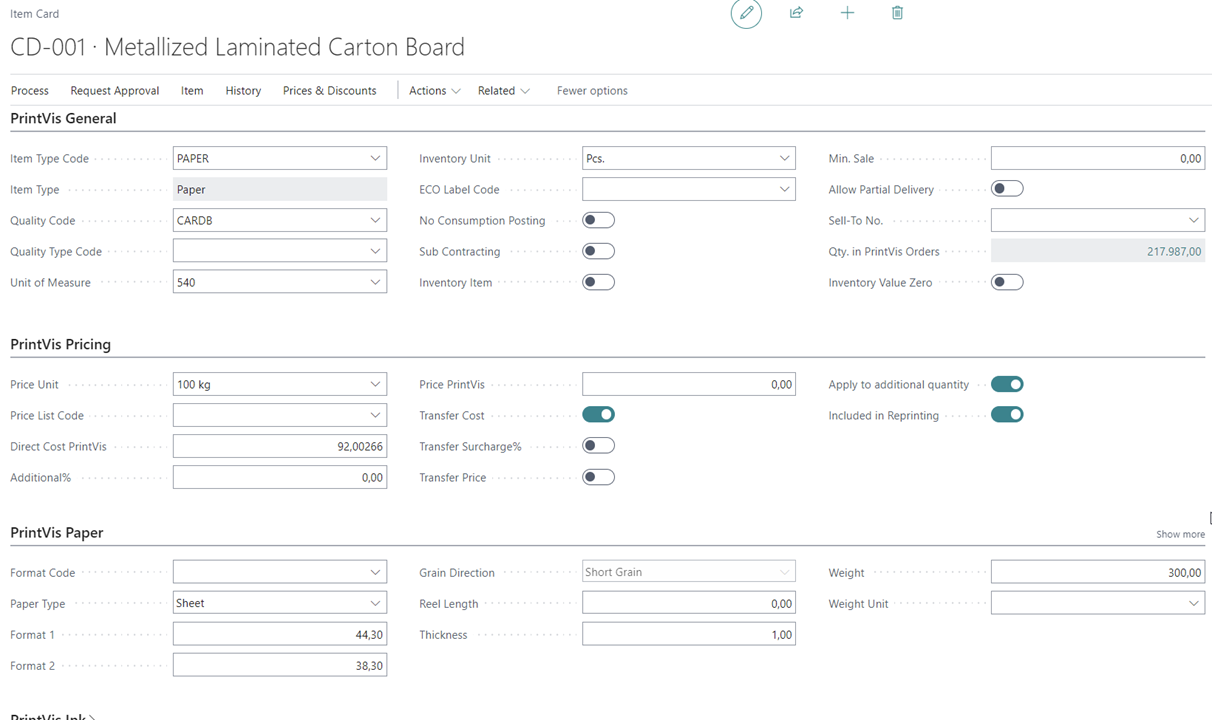The width and height of the screenshot is (1212, 720).
Task: Expand the Actions menu
Action: coord(435,90)
